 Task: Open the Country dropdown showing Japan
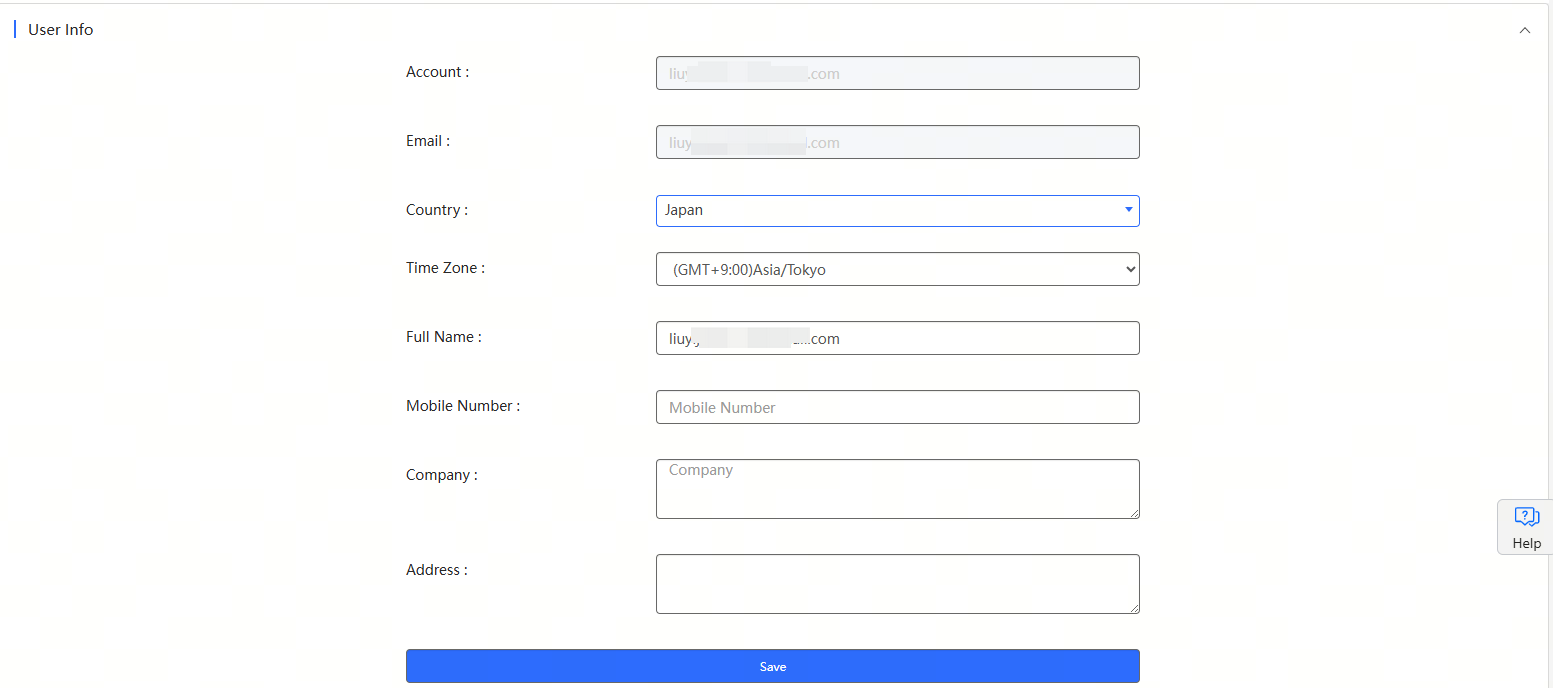897,211
